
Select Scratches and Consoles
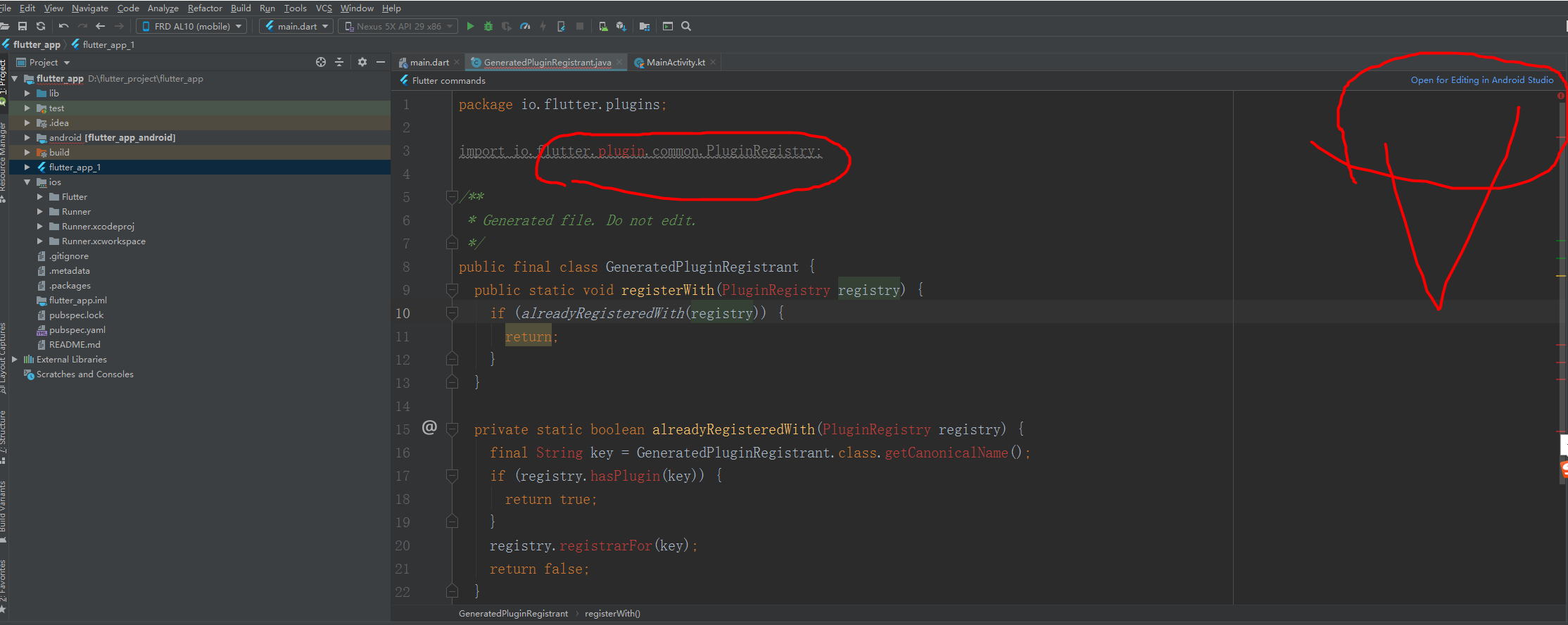point(84,374)
